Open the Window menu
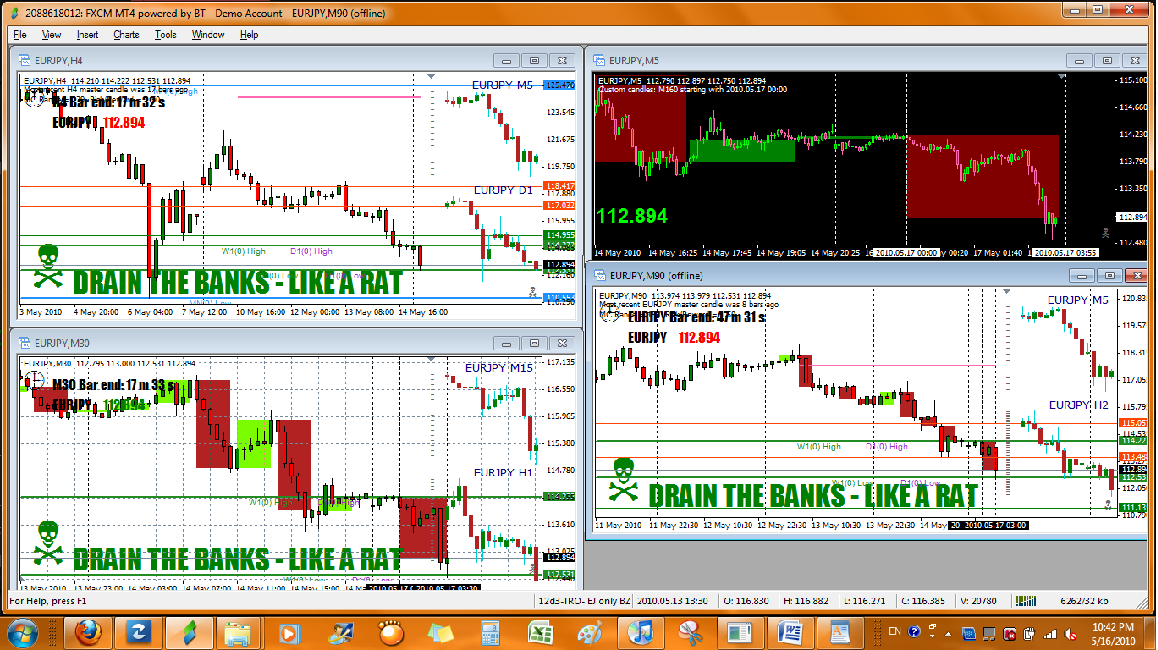1158x650 pixels. coord(208,35)
